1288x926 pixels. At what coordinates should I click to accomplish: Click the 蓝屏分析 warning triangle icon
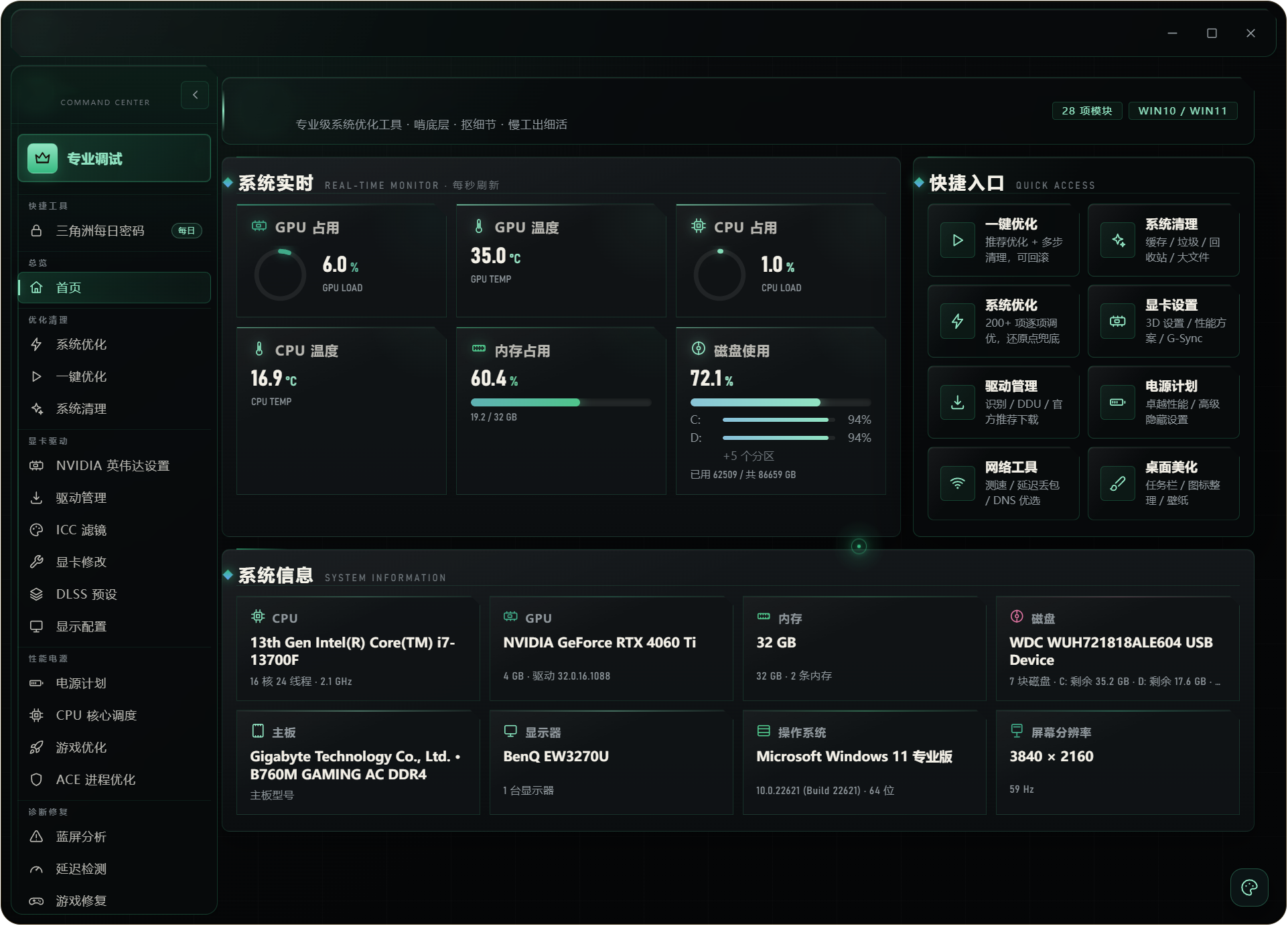click(x=37, y=837)
